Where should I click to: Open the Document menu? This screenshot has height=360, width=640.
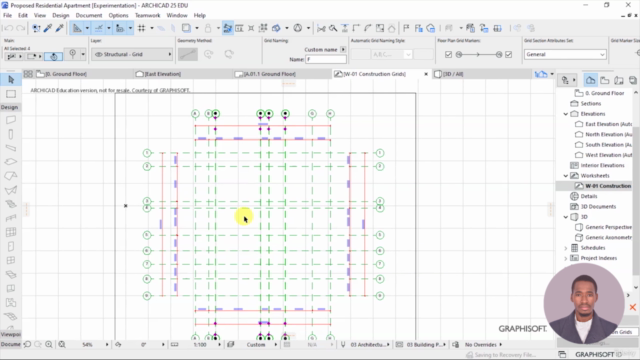click(x=89, y=15)
